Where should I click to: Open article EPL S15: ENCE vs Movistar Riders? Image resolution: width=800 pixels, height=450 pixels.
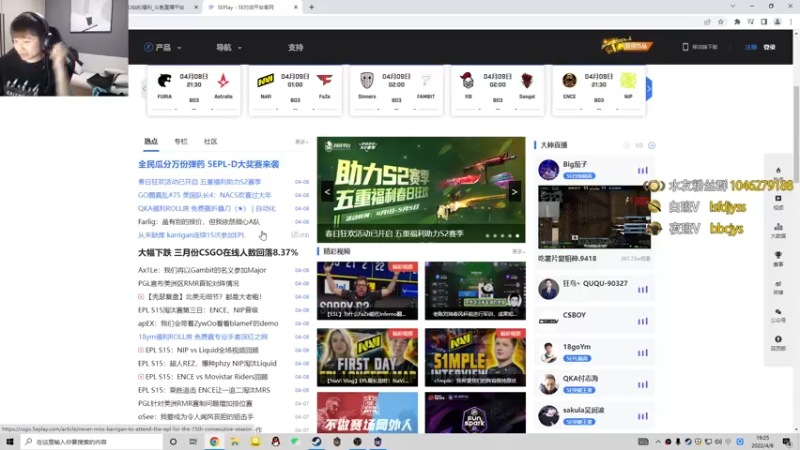206,377
